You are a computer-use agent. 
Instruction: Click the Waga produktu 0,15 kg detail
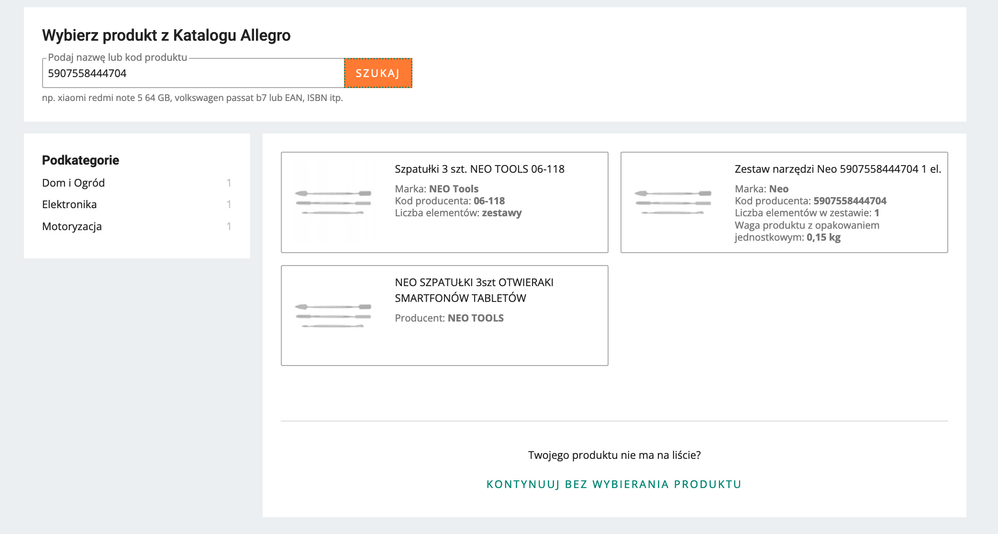coord(807,231)
